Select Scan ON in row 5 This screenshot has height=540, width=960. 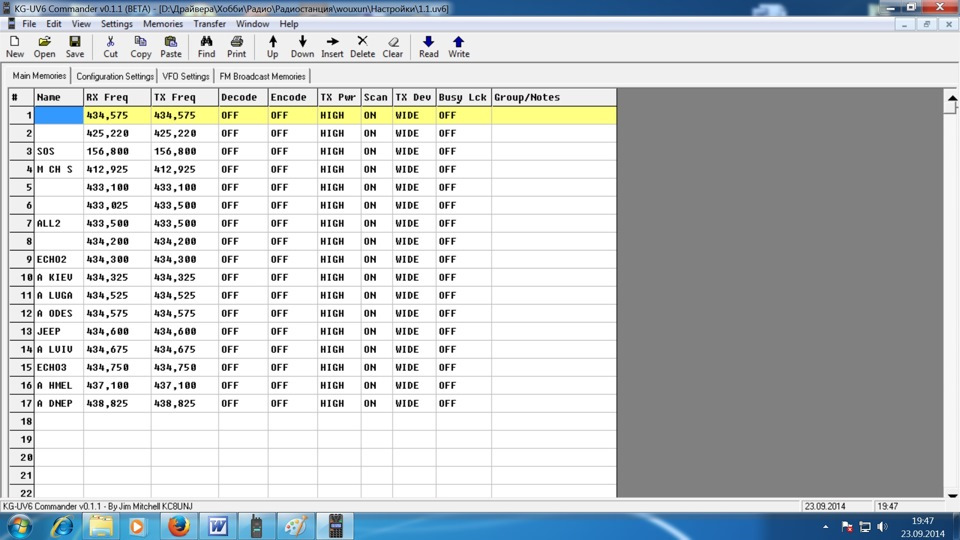click(376, 187)
